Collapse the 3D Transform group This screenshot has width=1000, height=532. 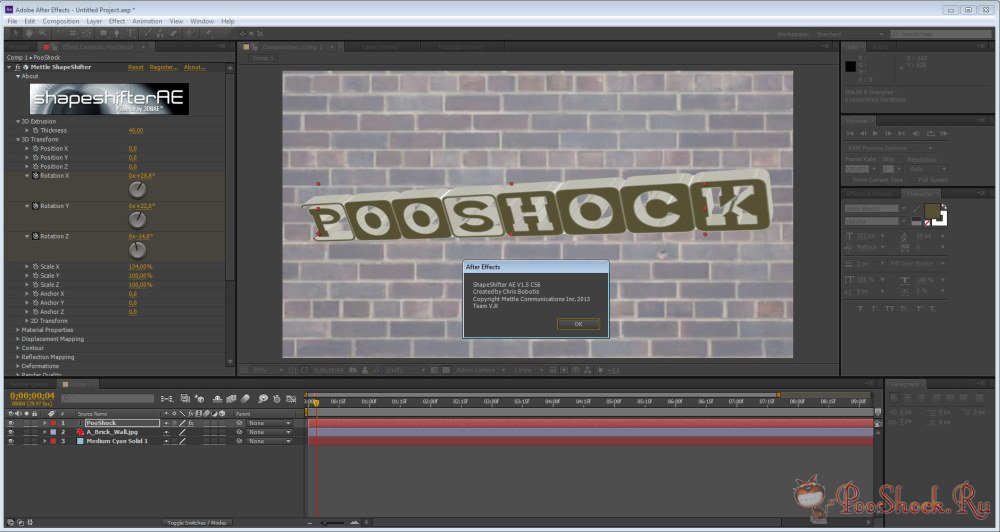[18, 139]
